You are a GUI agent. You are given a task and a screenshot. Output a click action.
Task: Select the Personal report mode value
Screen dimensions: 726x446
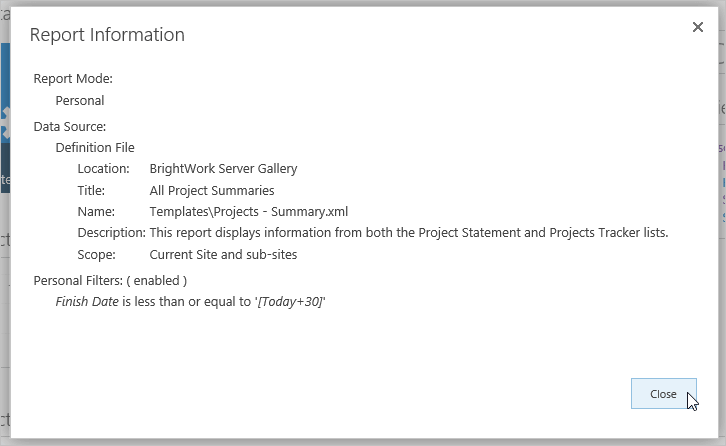pos(80,100)
